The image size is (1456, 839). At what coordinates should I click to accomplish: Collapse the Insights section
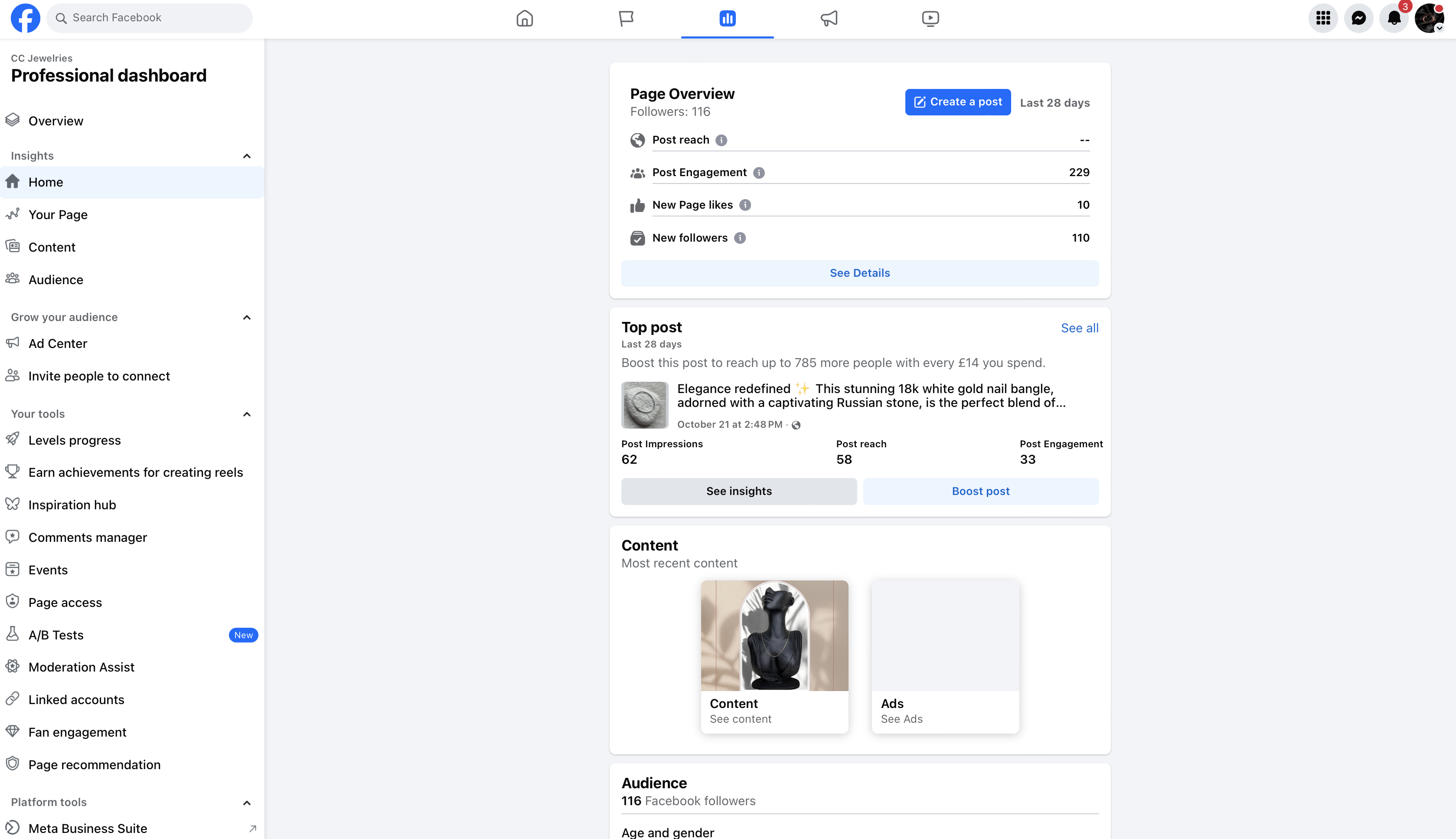247,156
